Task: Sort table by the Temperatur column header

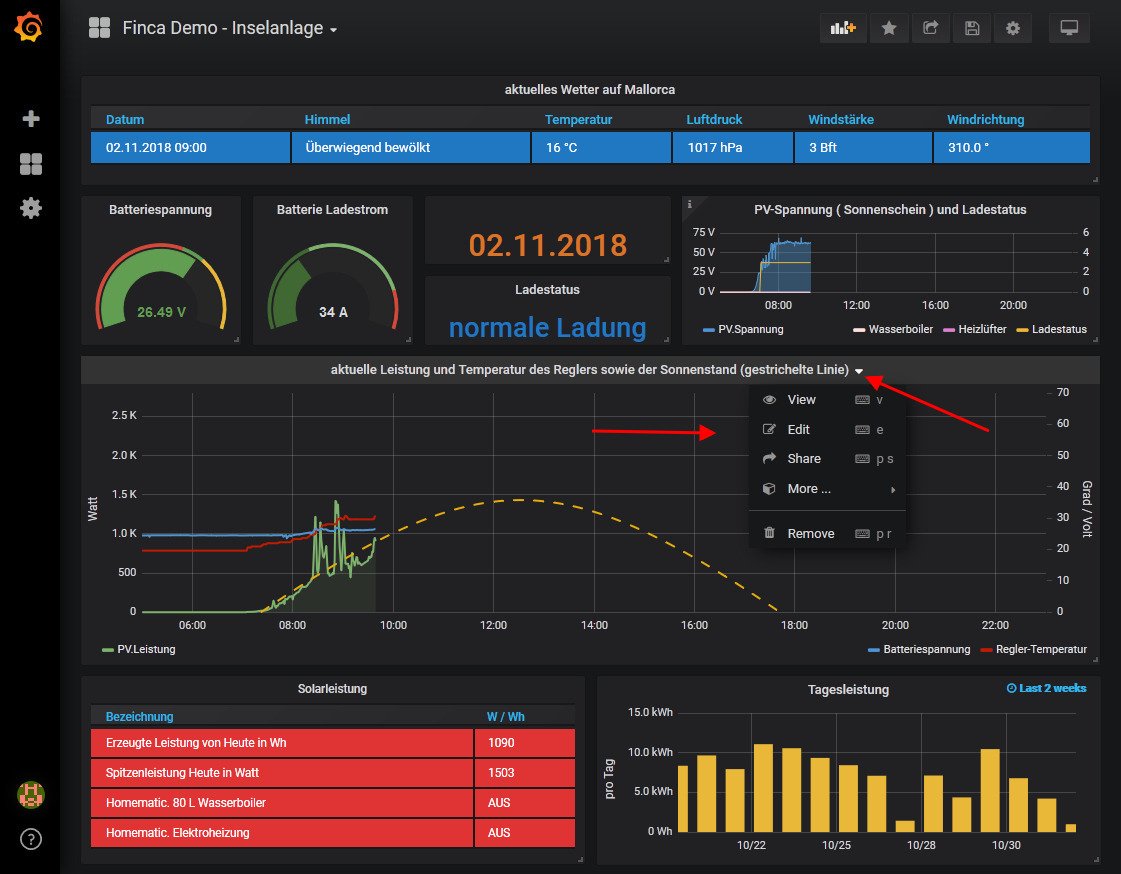Action: (578, 119)
